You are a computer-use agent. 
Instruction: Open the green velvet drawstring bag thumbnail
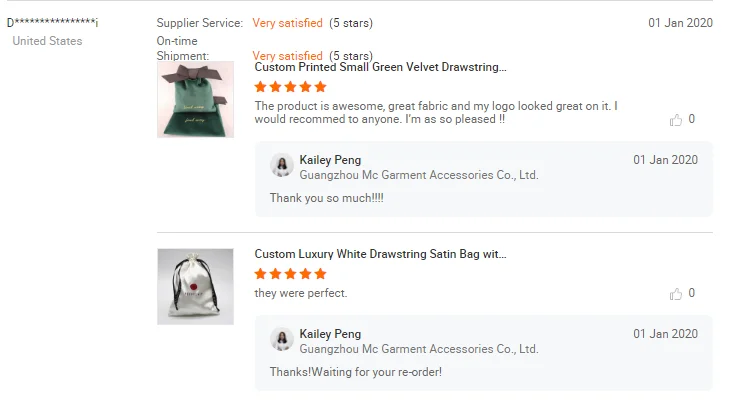click(195, 100)
